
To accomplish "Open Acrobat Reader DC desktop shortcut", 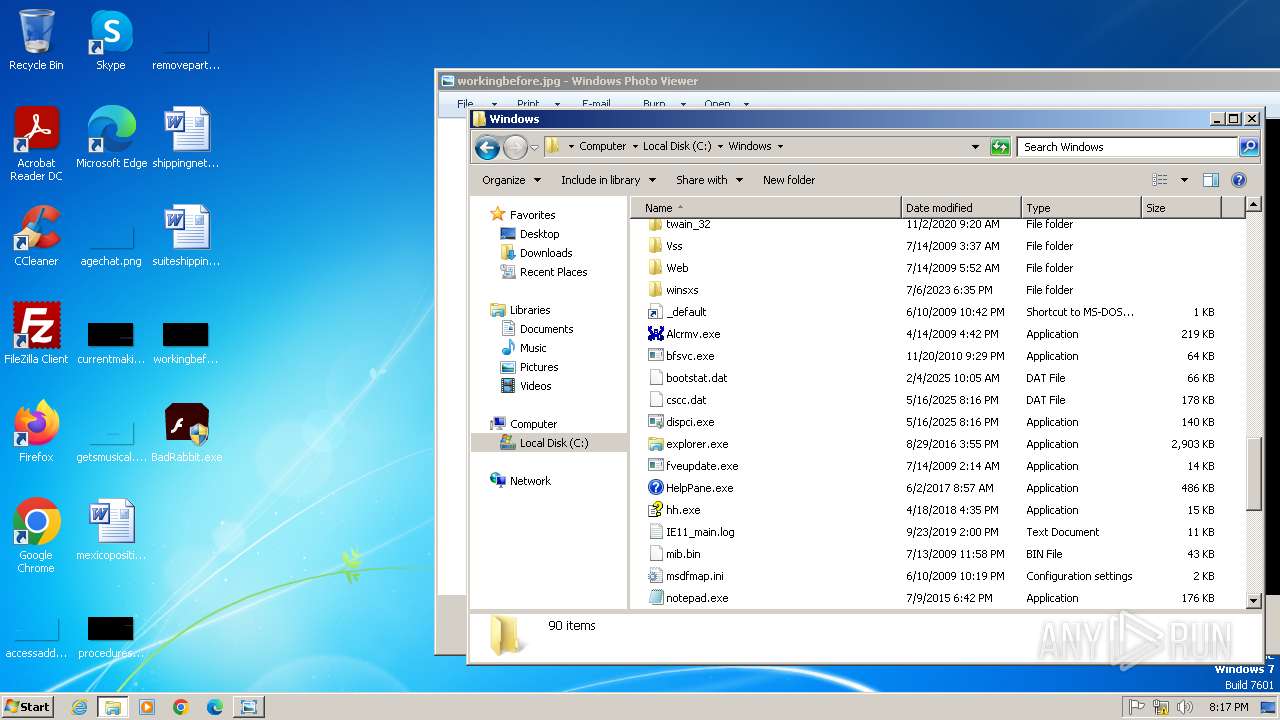I will [36, 144].
